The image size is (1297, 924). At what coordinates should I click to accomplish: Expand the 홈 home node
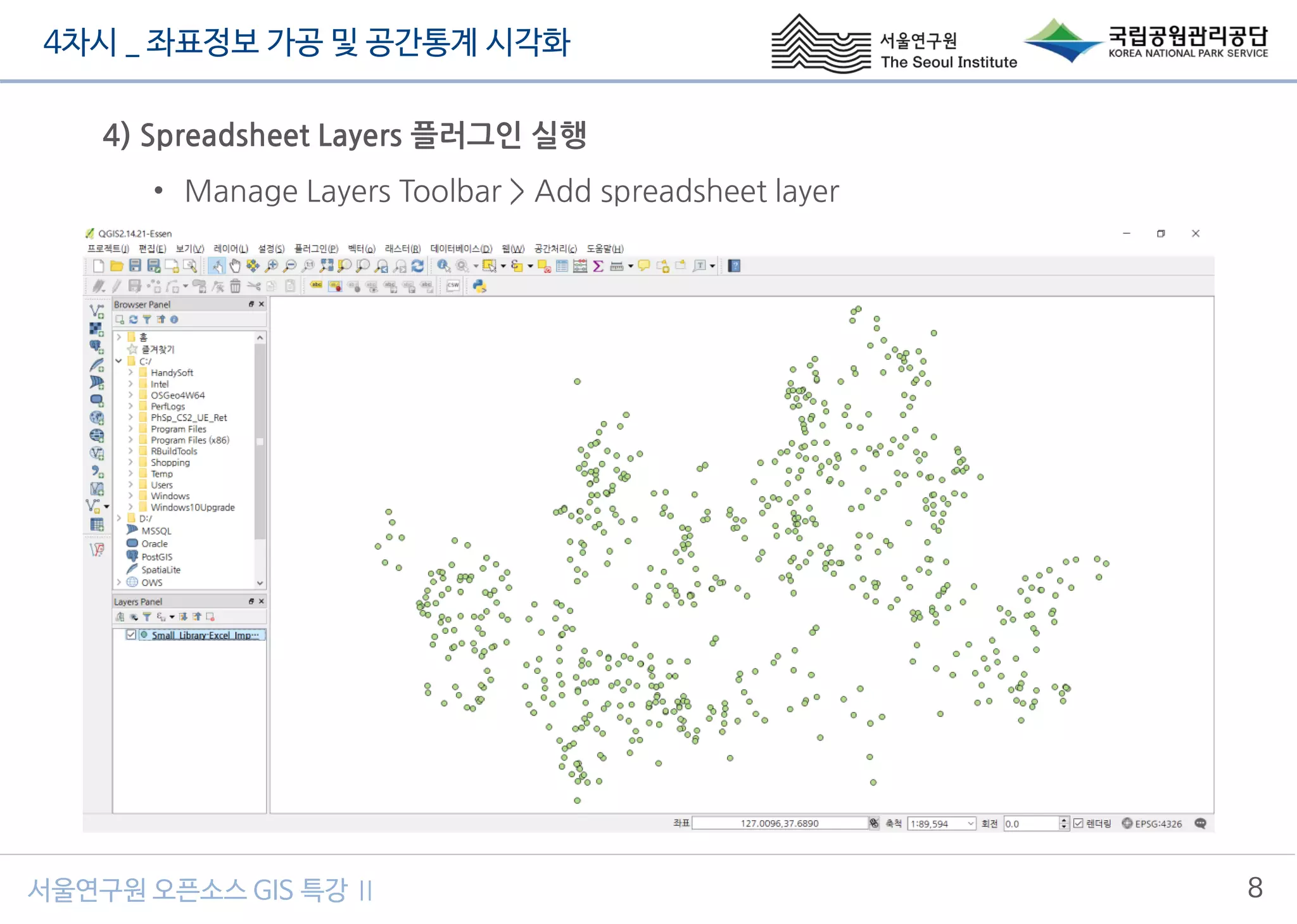pyautogui.click(x=118, y=337)
